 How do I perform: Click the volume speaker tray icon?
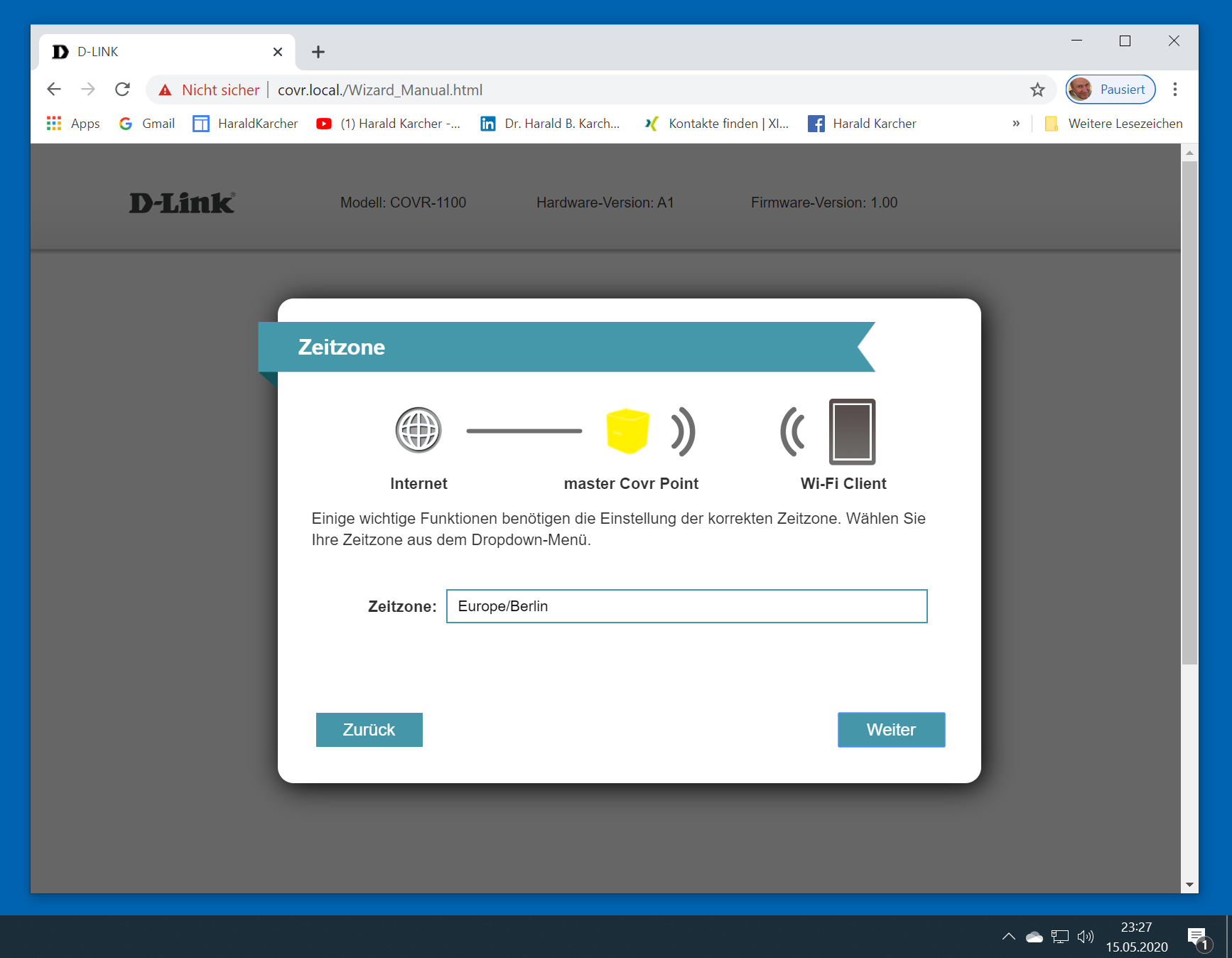pyautogui.click(x=1086, y=937)
